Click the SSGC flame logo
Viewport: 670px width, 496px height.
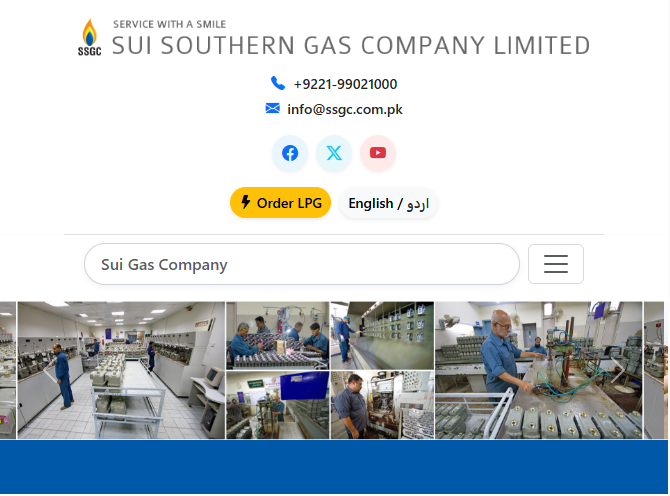[90, 37]
